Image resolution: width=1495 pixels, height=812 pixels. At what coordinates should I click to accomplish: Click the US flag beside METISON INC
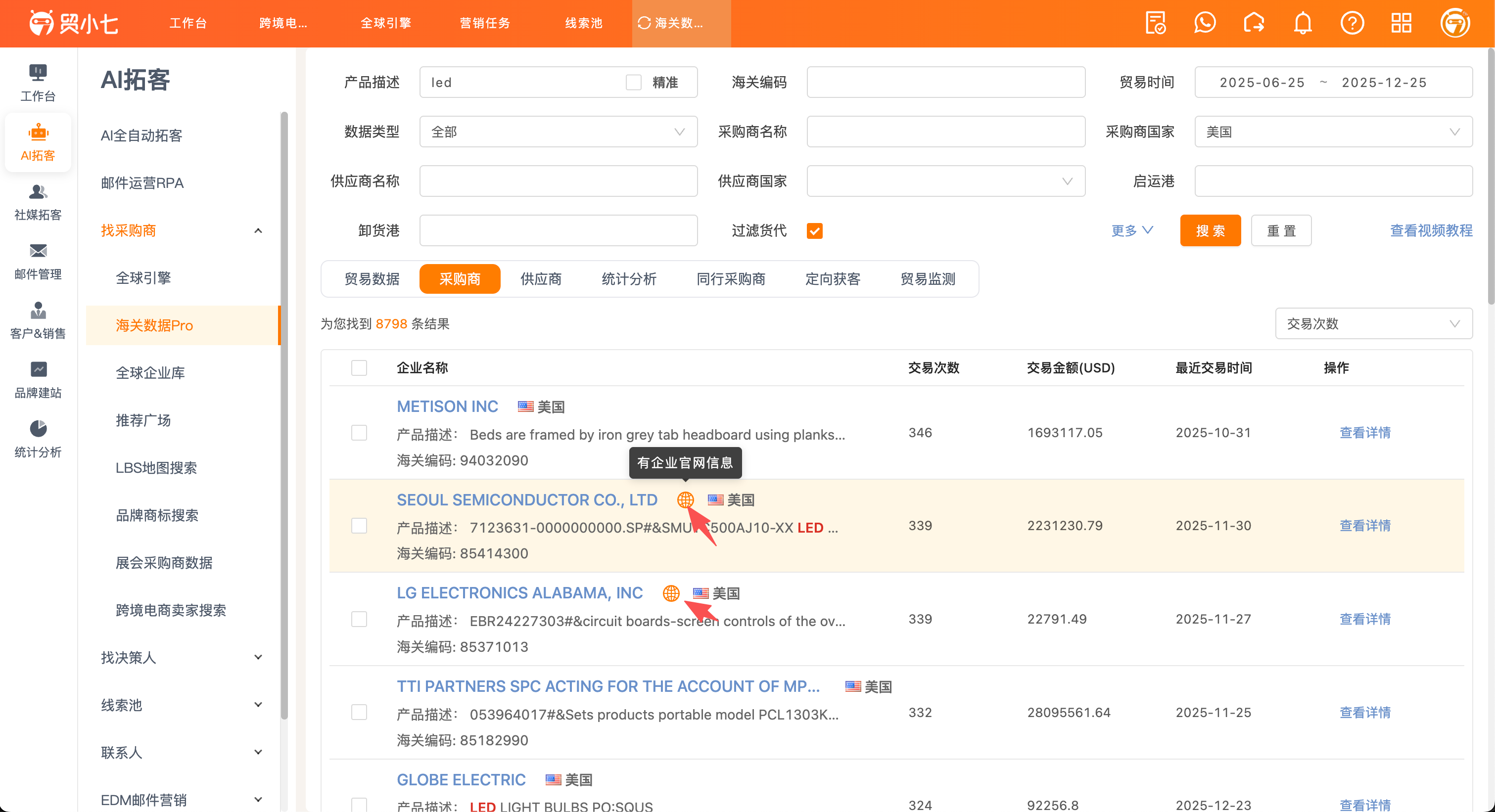coord(525,406)
